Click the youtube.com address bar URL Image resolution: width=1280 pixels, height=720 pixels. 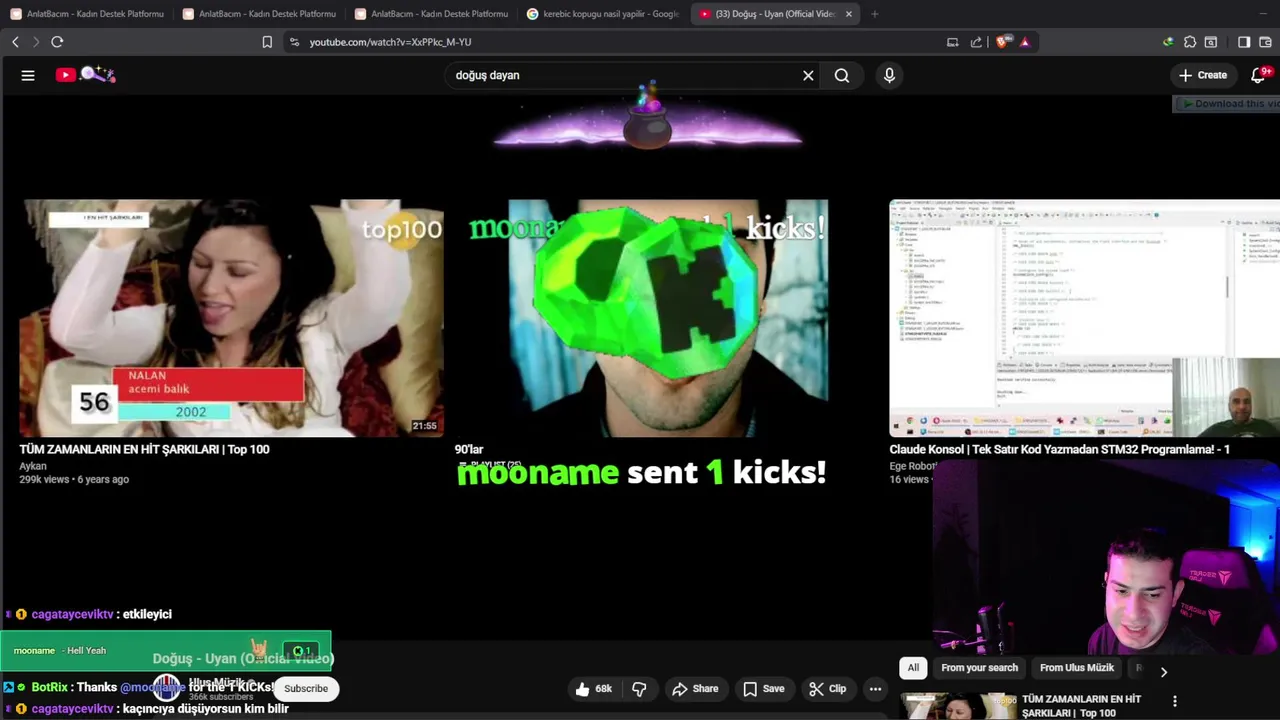pyautogui.click(x=390, y=42)
